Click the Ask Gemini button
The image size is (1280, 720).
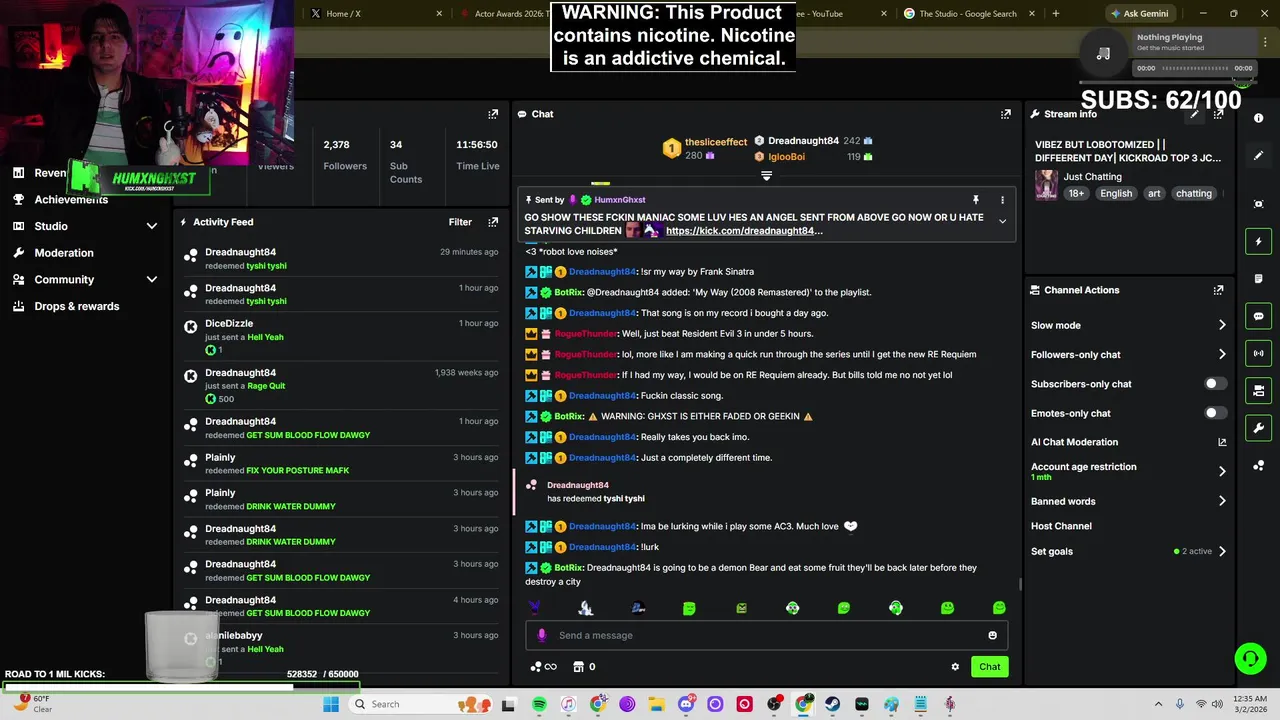1139,14
